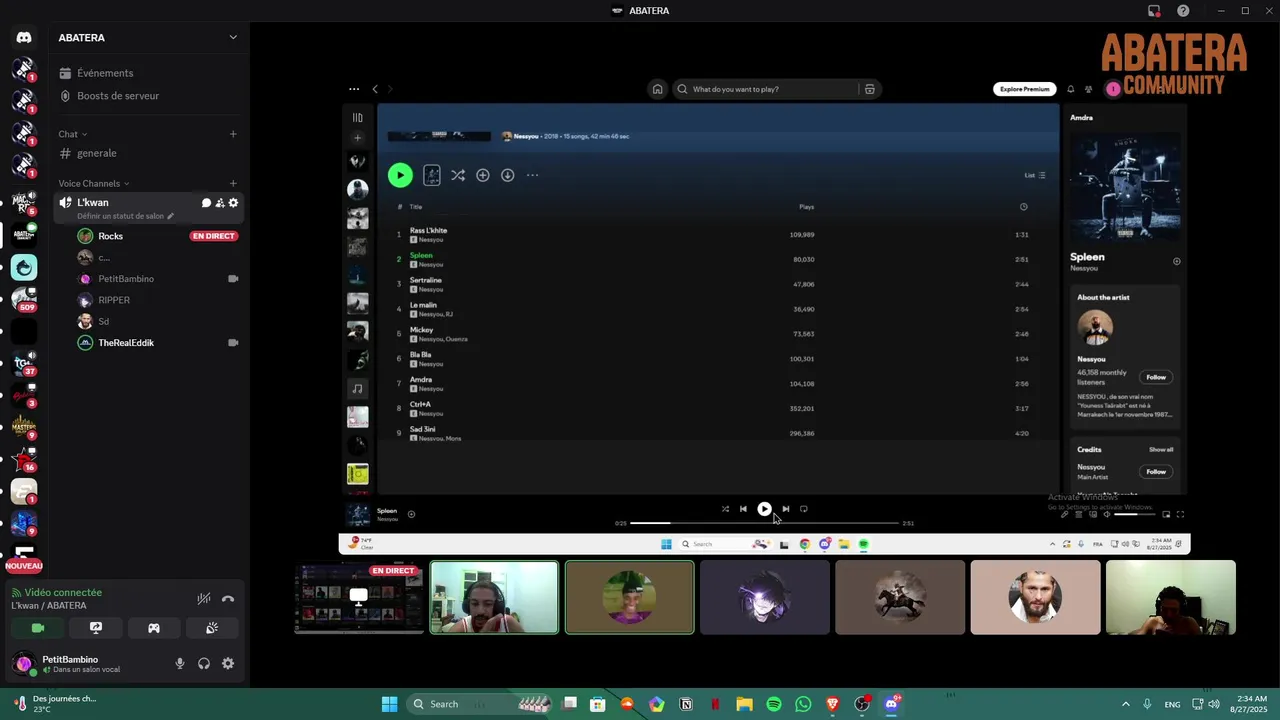
Task: Open the List view options dropdown
Action: point(1034,175)
